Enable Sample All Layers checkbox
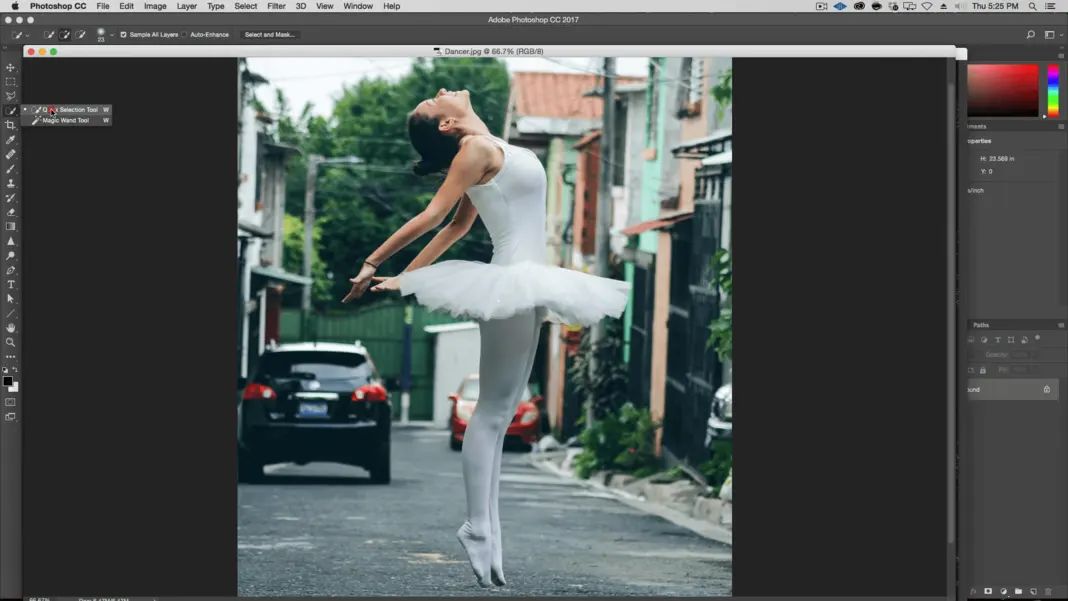1068x601 pixels. 123,34
